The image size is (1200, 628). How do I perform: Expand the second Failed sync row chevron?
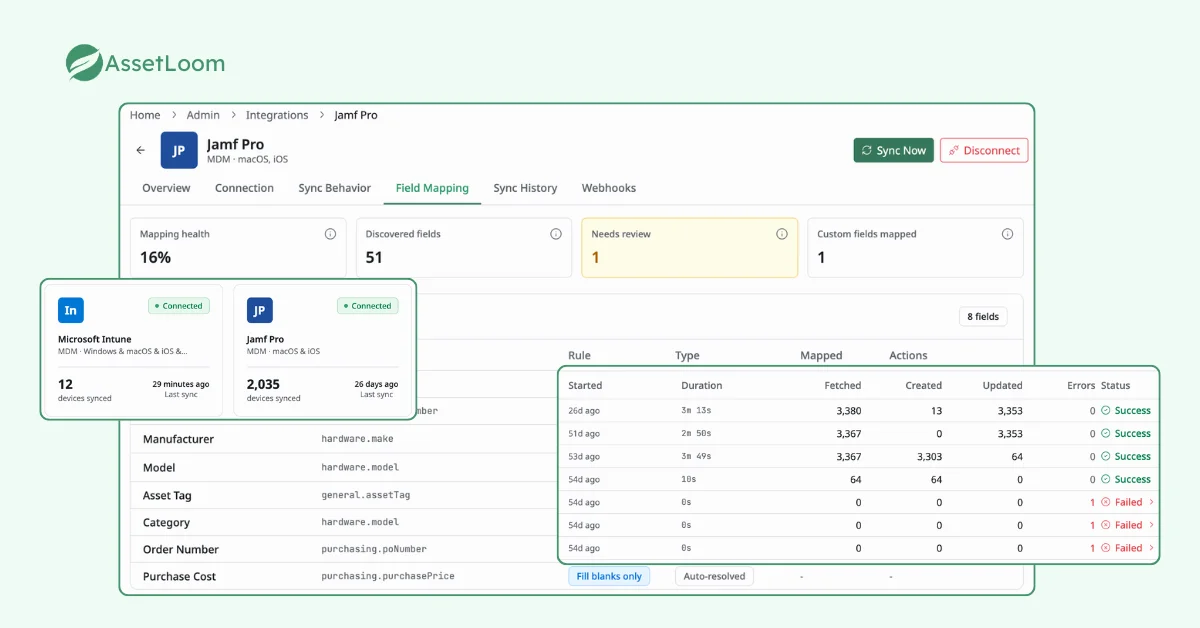point(1151,525)
